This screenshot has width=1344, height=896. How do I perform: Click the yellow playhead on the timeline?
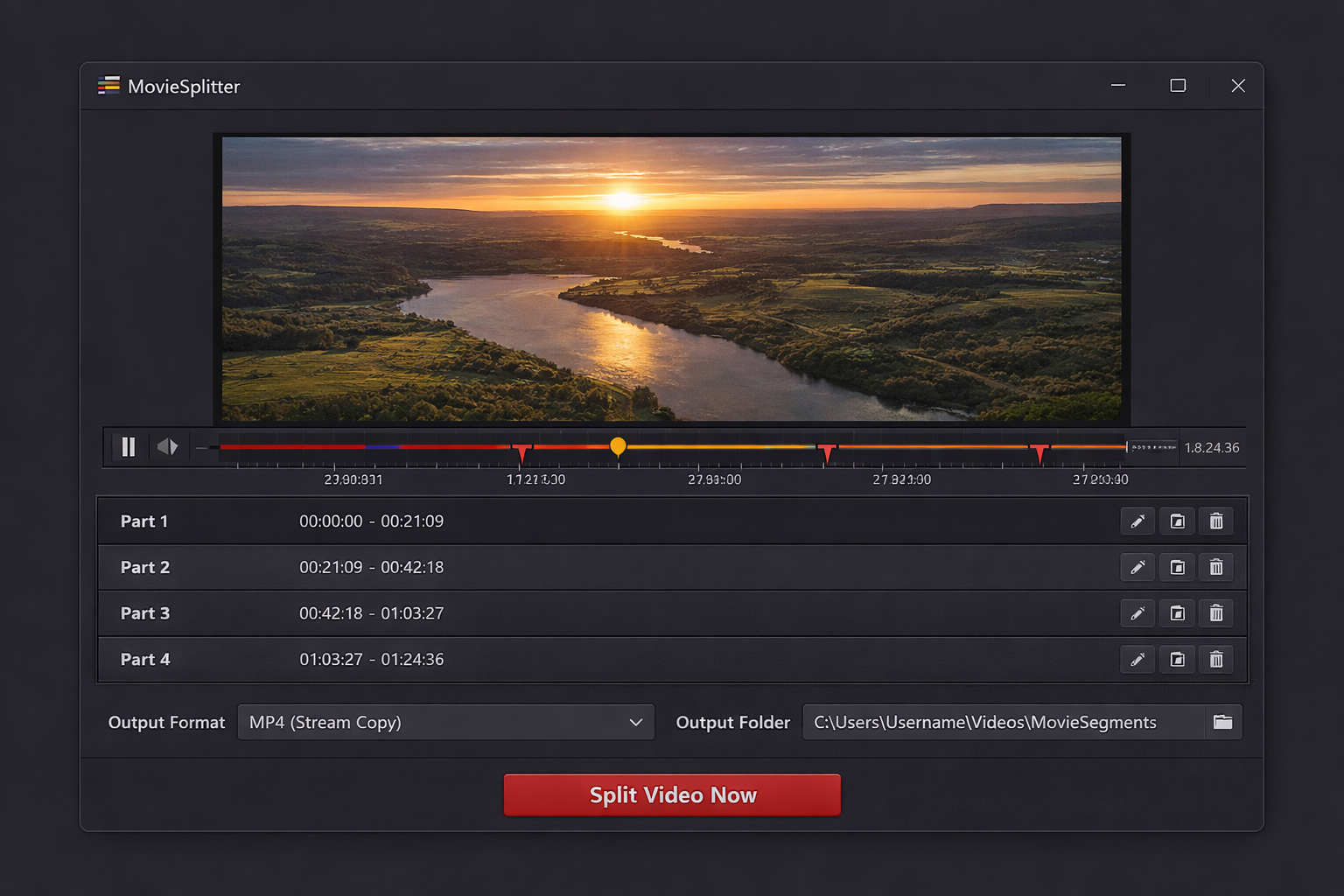tap(619, 446)
